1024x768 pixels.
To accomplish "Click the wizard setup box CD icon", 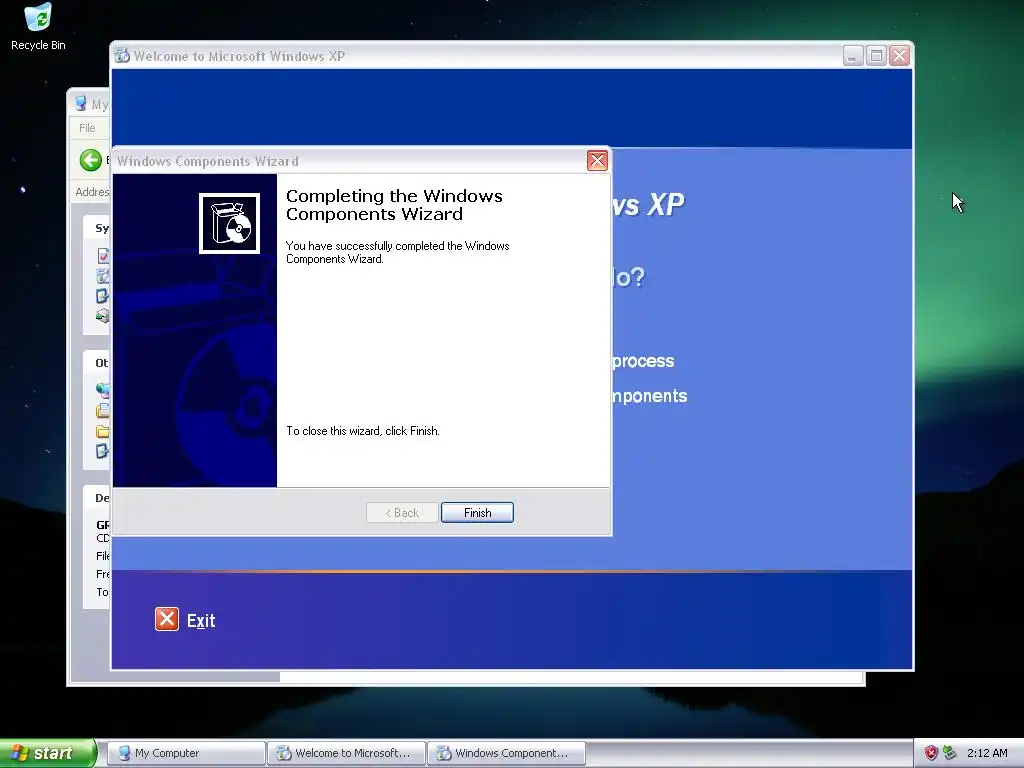I will (229, 223).
